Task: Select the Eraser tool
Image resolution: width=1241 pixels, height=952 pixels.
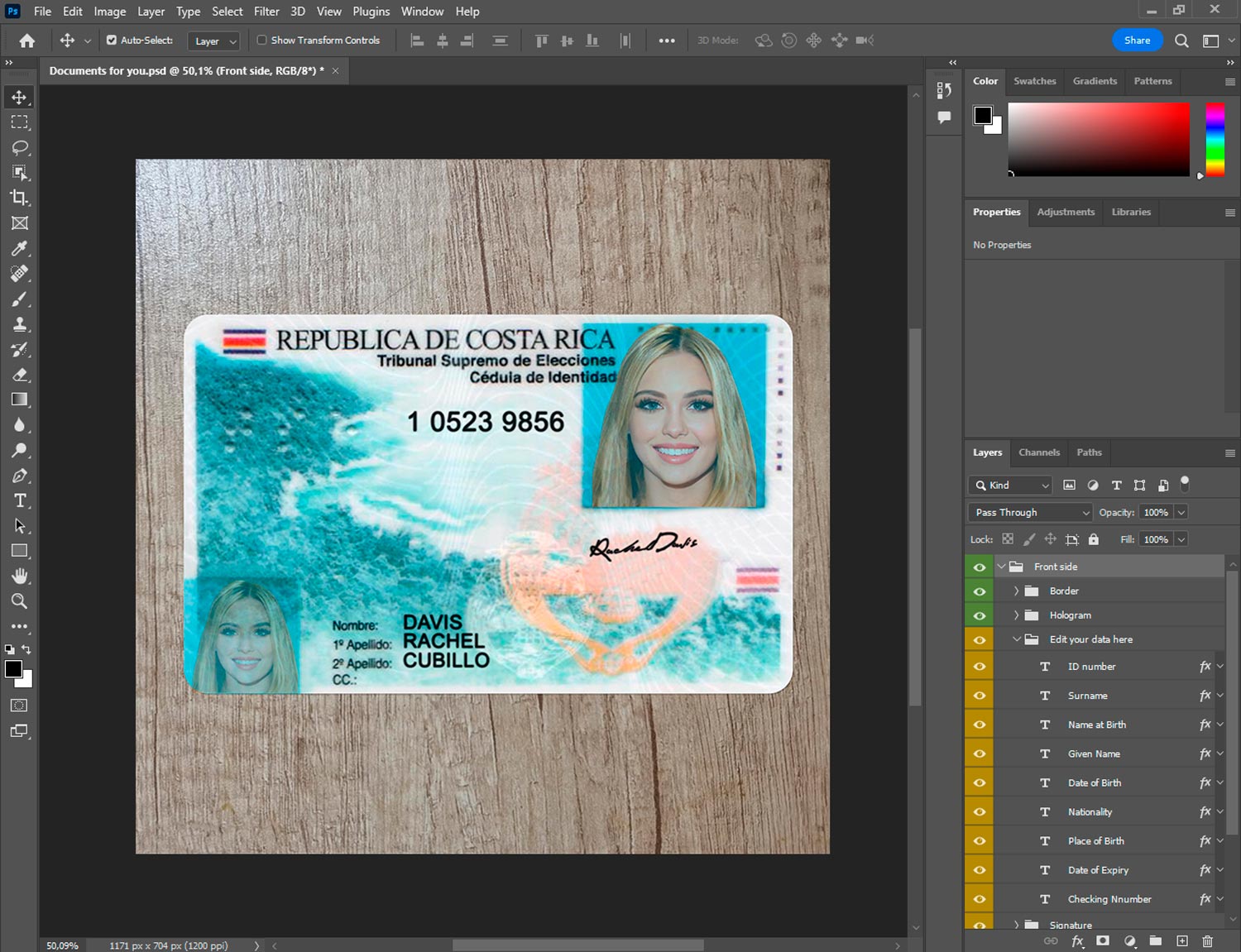Action: tap(20, 375)
